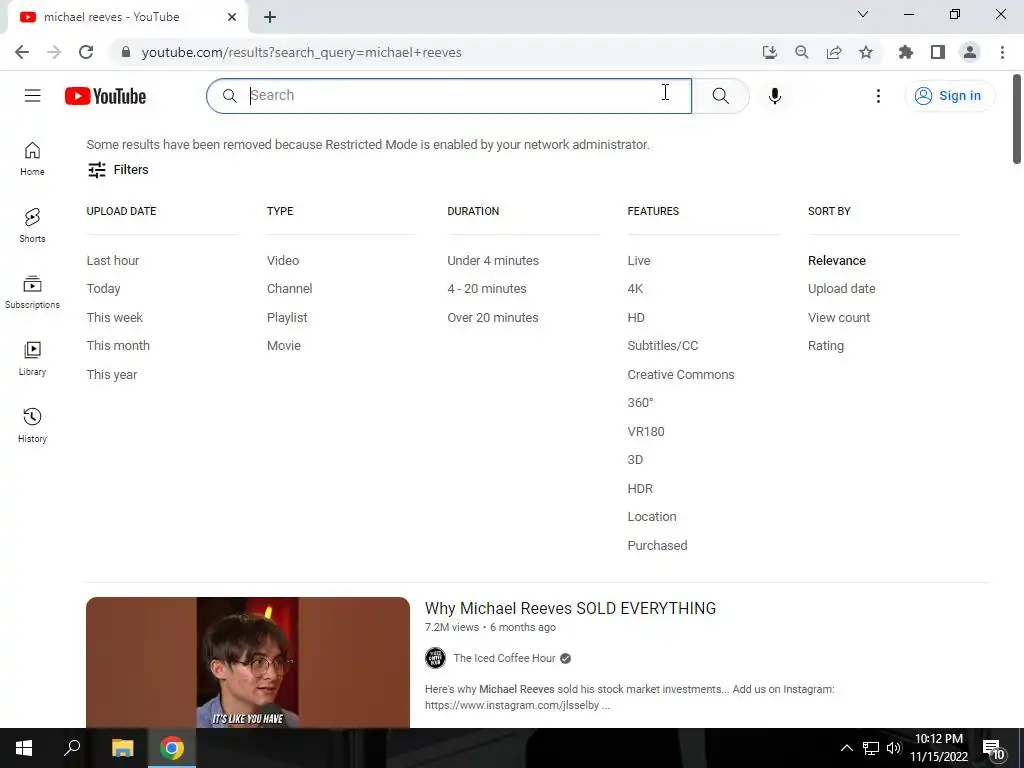The width and height of the screenshot is (1024, 768).
Task: Open the zoom magnifier icon in address bar
Action: pos(802,52)
